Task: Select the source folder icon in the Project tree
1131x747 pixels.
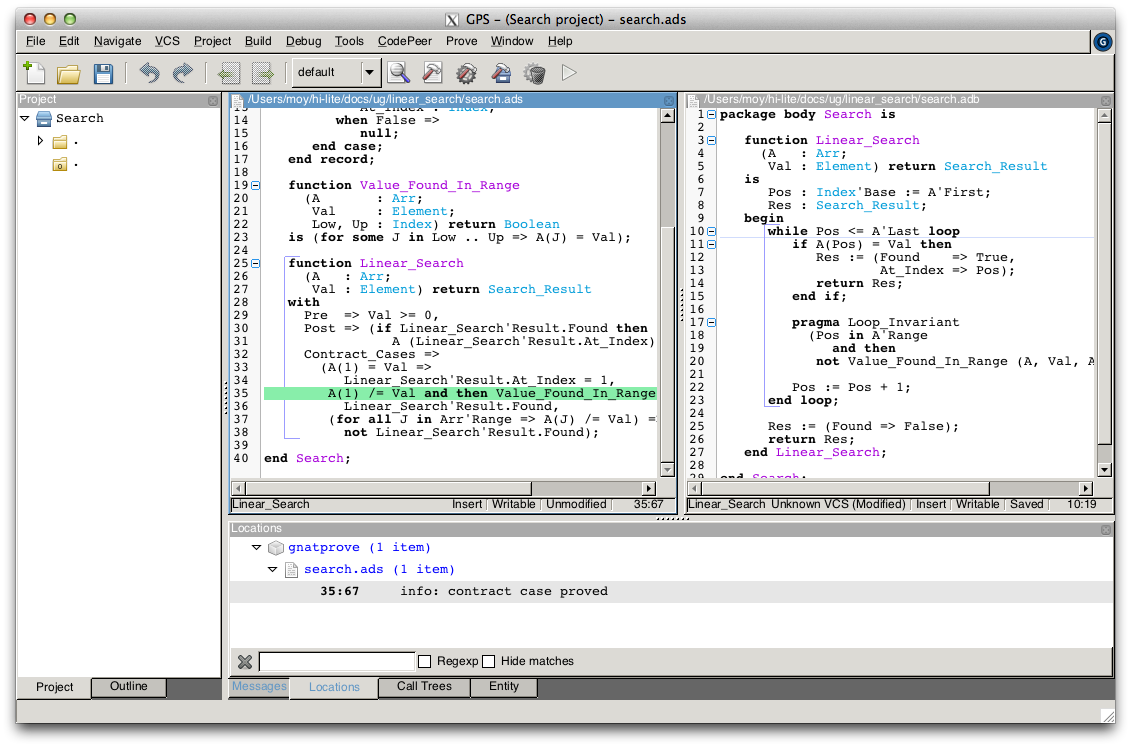Action: (60, 142)
